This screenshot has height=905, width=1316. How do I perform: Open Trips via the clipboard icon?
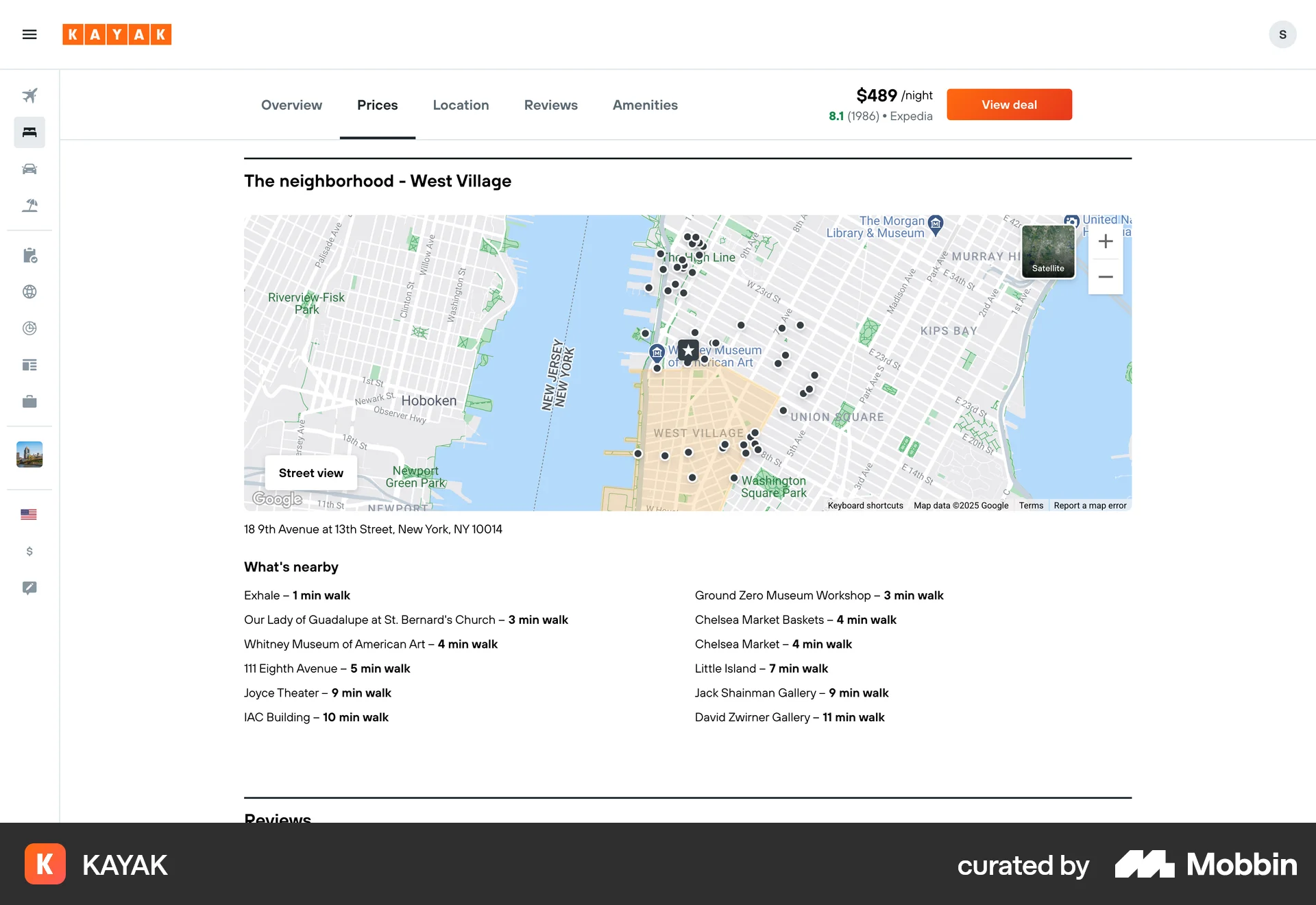point(29,256)
